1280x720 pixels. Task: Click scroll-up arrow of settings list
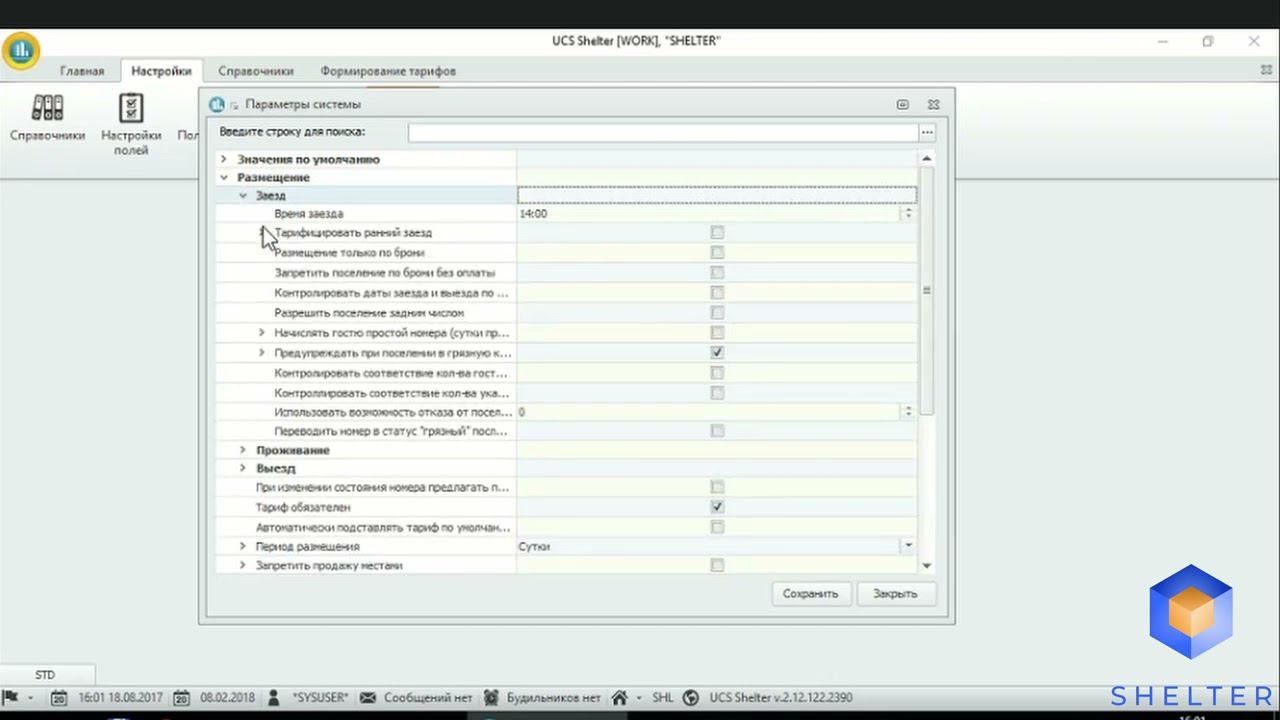point(926,159)
